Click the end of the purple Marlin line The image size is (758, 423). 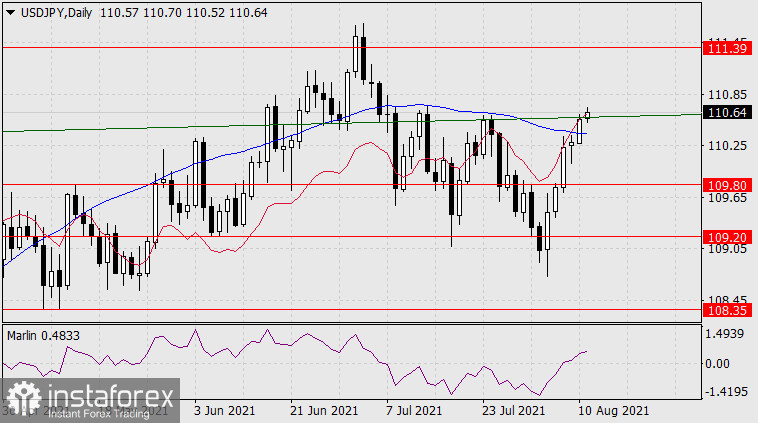point(587,352)
